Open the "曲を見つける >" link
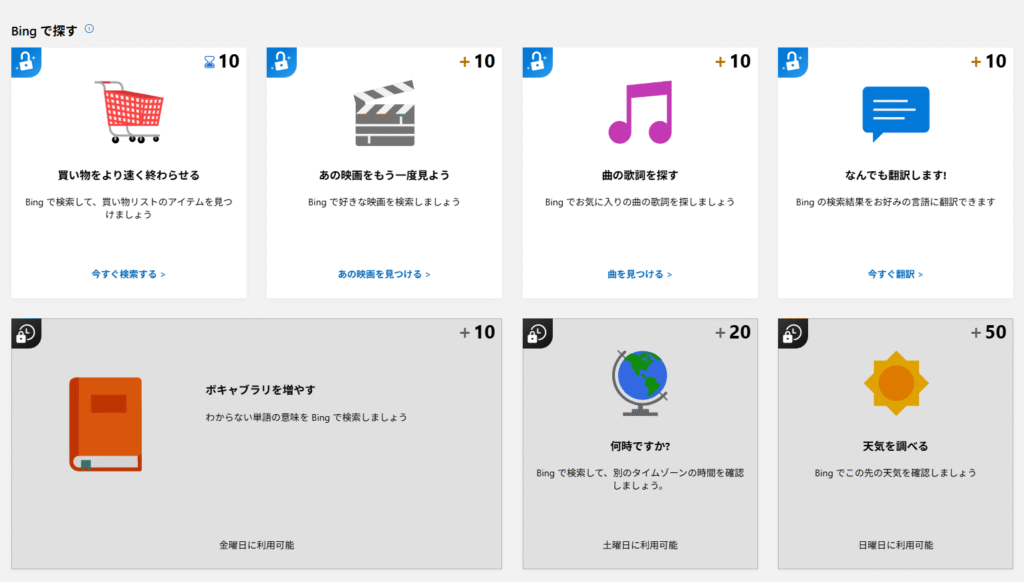 [x=640, y=274]
